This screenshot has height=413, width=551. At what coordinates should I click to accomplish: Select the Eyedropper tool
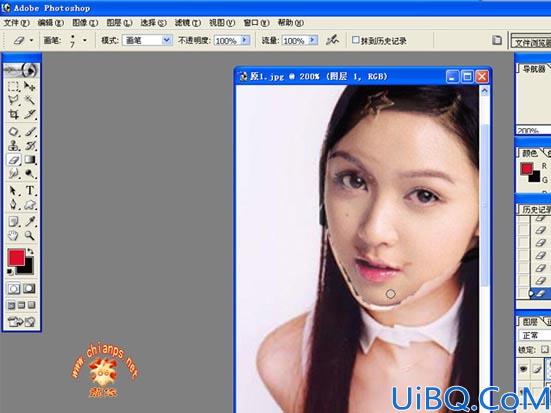tap(30, 221)
